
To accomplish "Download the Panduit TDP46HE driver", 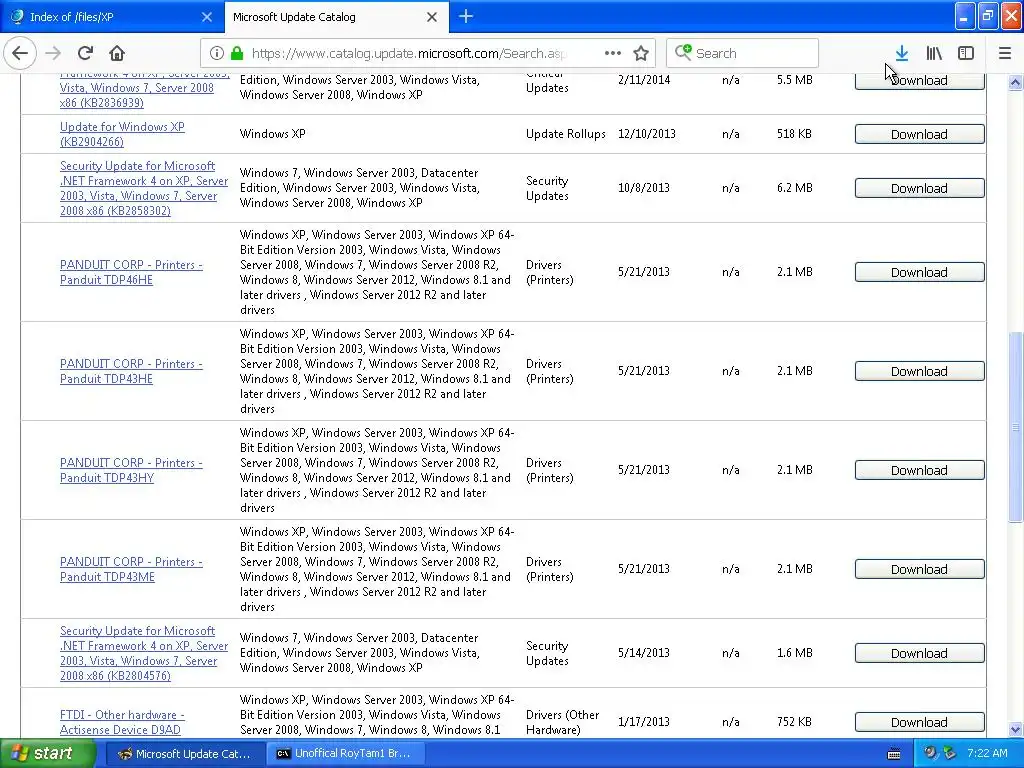I will [920, 272].
